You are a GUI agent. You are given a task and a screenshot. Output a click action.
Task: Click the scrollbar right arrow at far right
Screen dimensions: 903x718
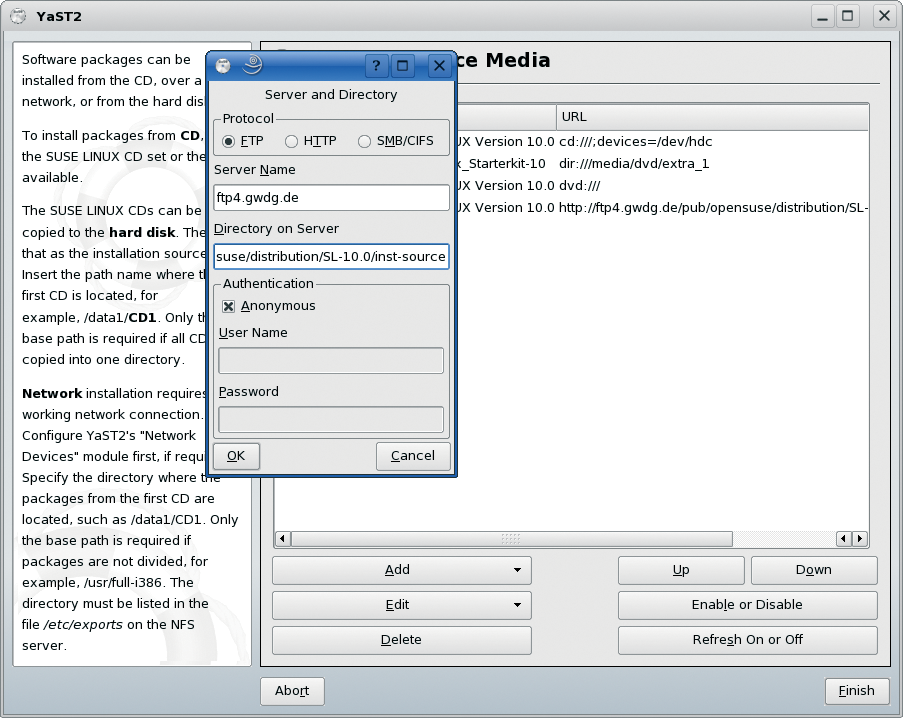point(860,539)
